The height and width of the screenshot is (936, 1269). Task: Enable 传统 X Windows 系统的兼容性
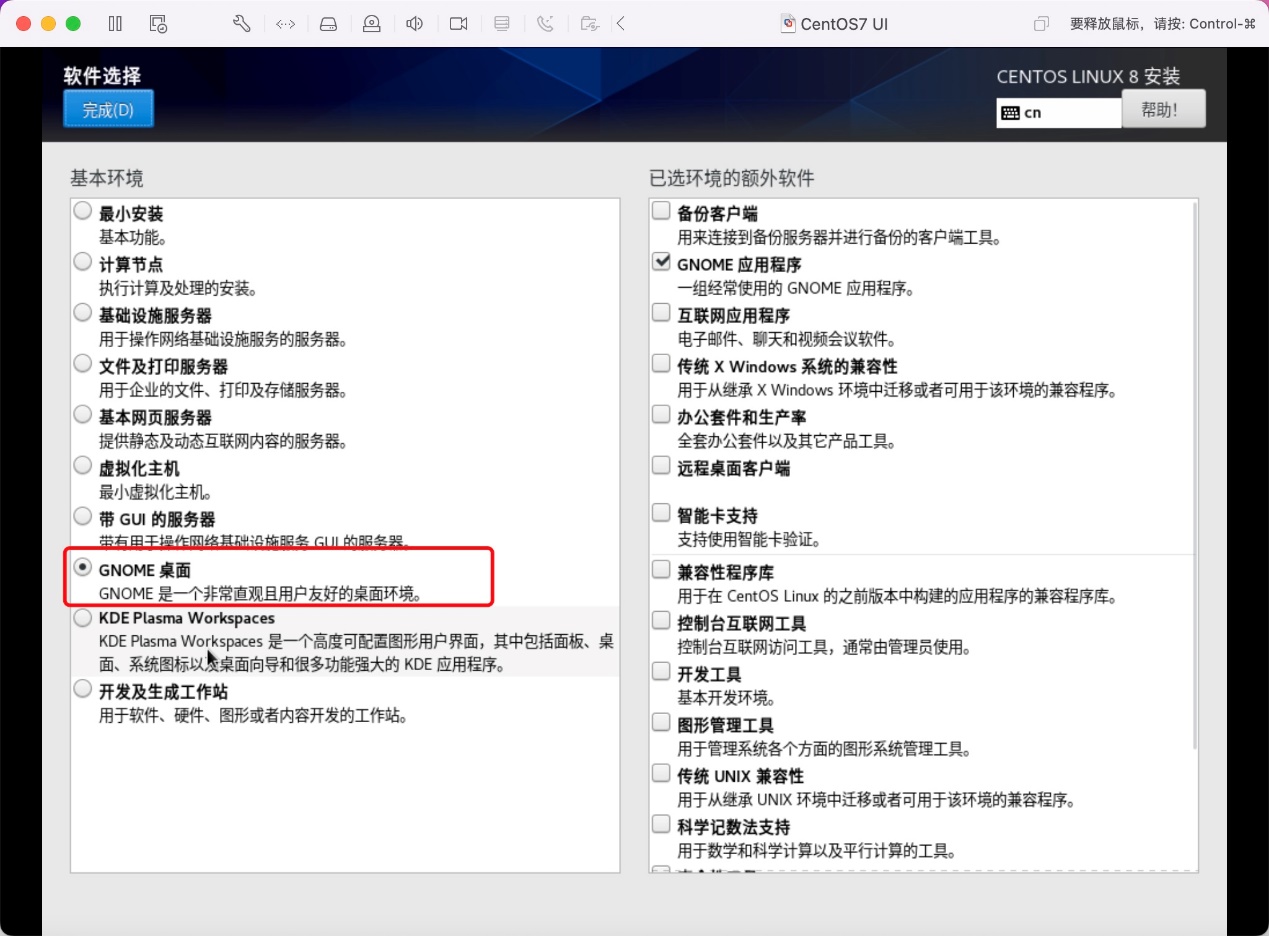pos(661,364)
